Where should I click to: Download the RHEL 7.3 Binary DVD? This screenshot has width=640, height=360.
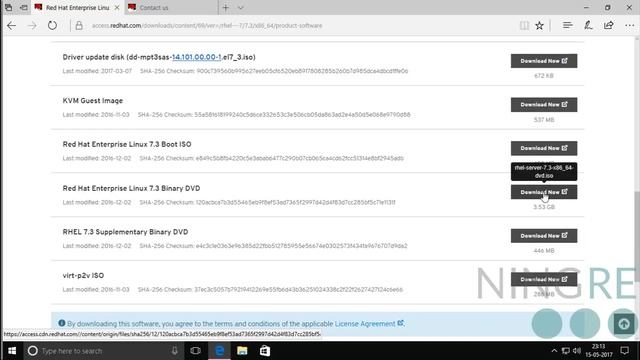[544, 192]
